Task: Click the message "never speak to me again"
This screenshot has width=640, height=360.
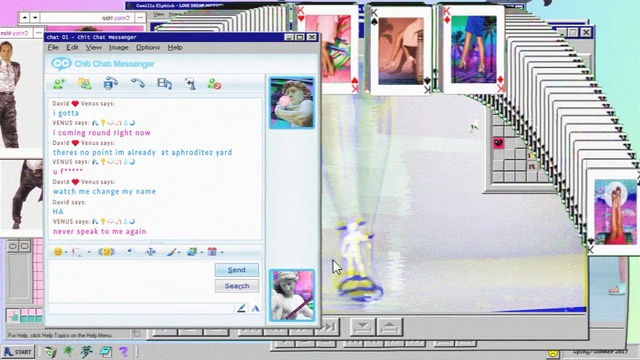Action: (100, 231)
